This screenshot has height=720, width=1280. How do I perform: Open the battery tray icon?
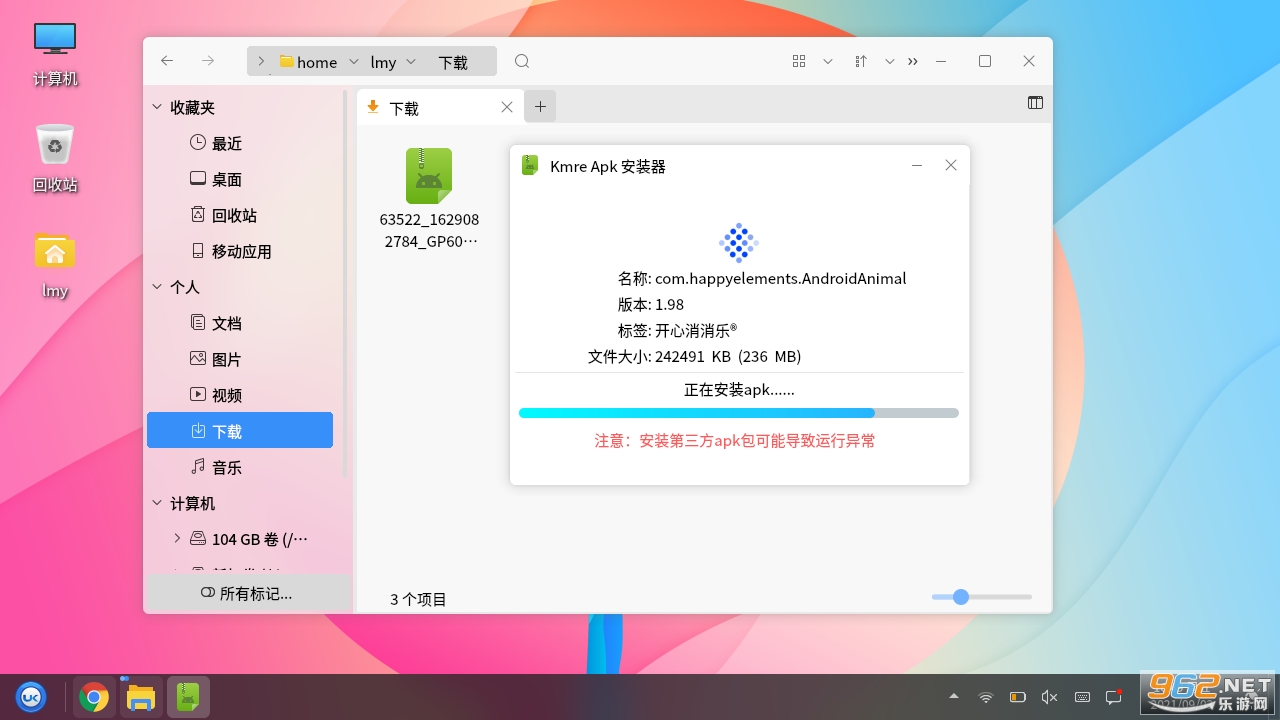coord(1018,697)
